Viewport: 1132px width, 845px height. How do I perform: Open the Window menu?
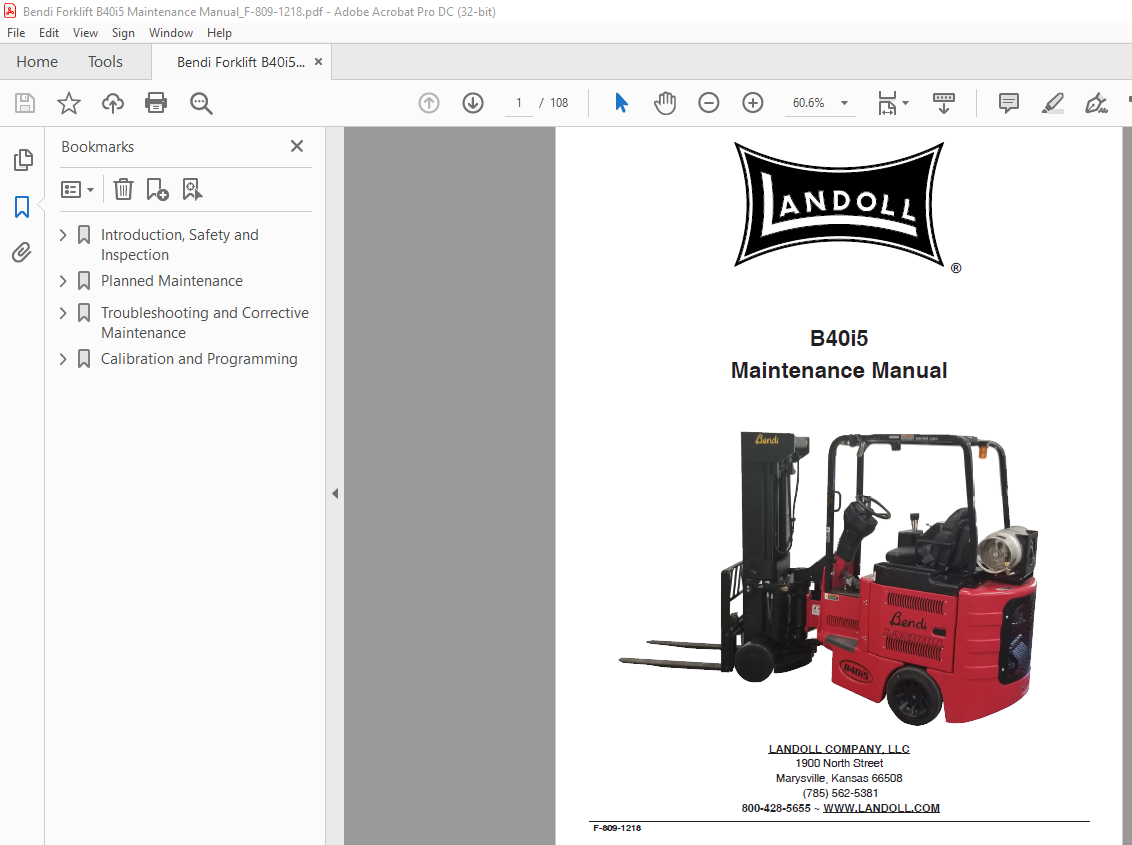pyautogui.click(x=170, y=32)
